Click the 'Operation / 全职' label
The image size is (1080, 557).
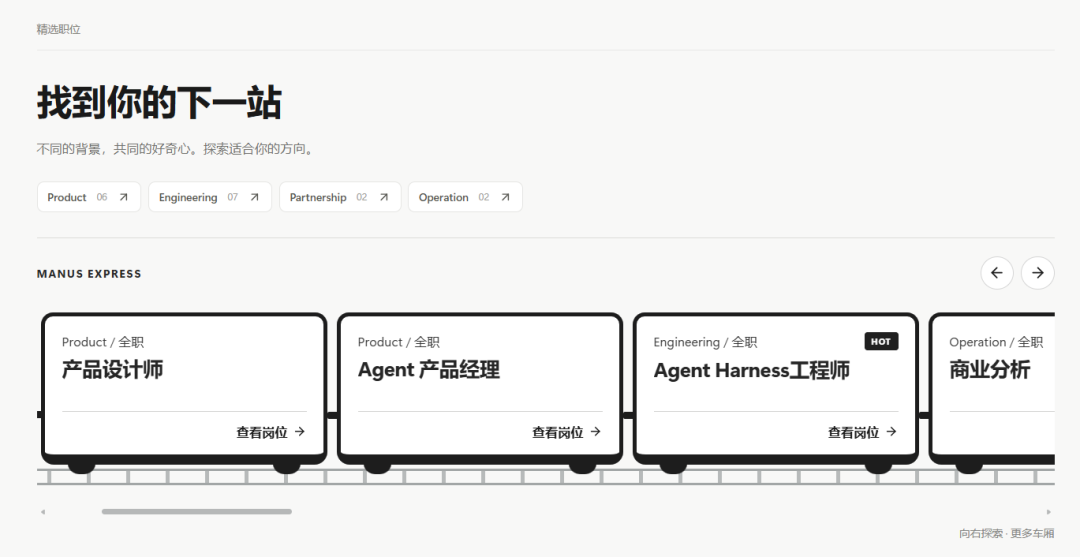coord(996,341)
